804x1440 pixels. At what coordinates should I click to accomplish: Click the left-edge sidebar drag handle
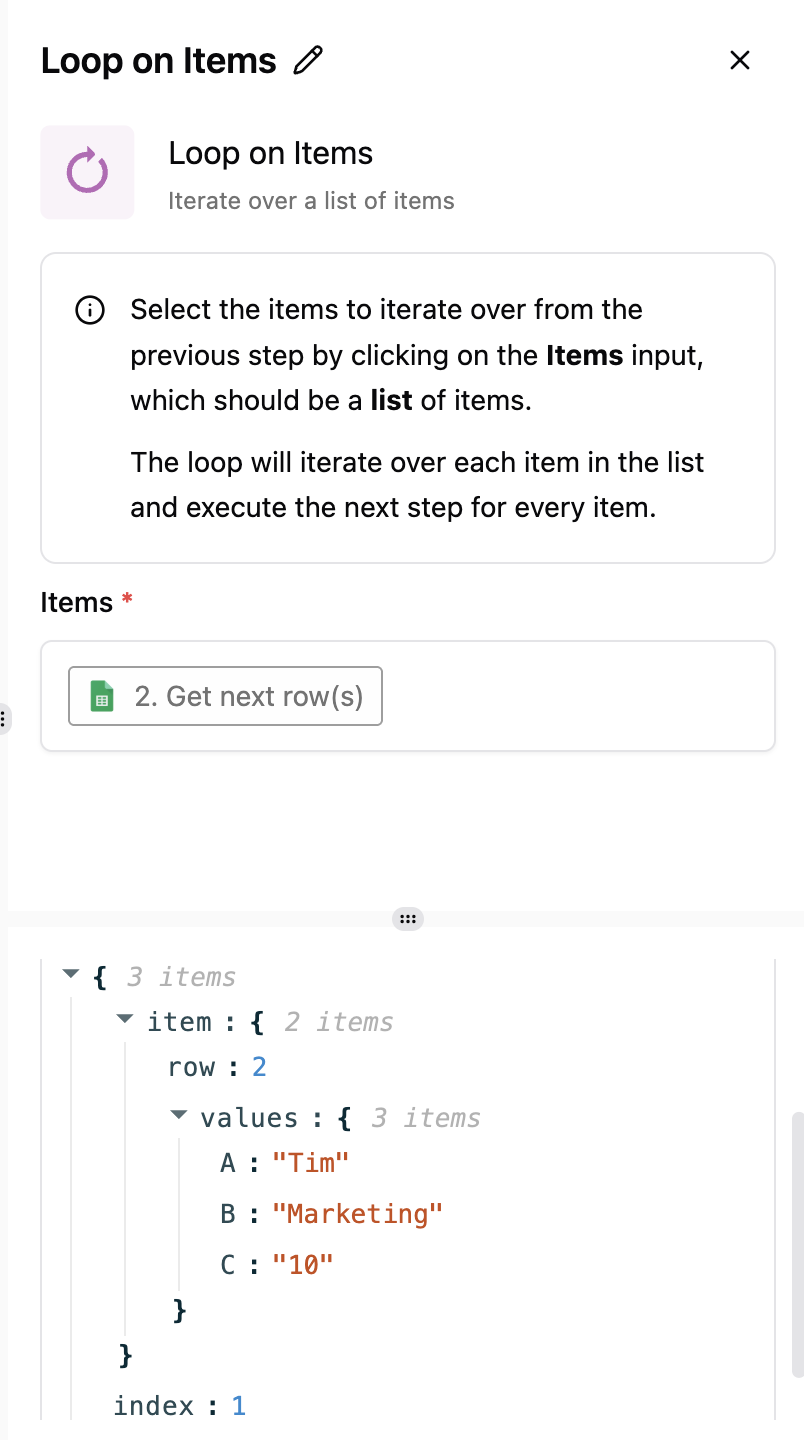[3, 717]
